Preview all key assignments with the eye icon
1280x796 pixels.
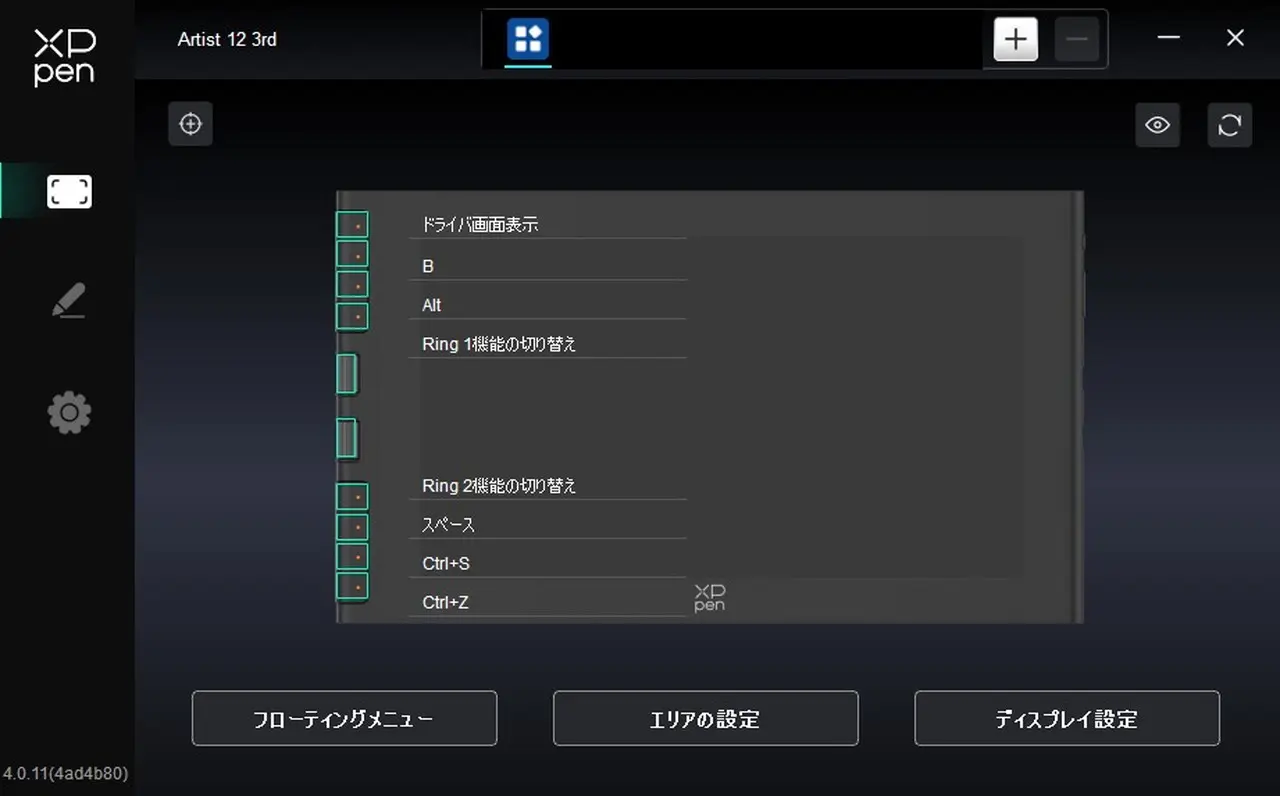point(1157,124)
